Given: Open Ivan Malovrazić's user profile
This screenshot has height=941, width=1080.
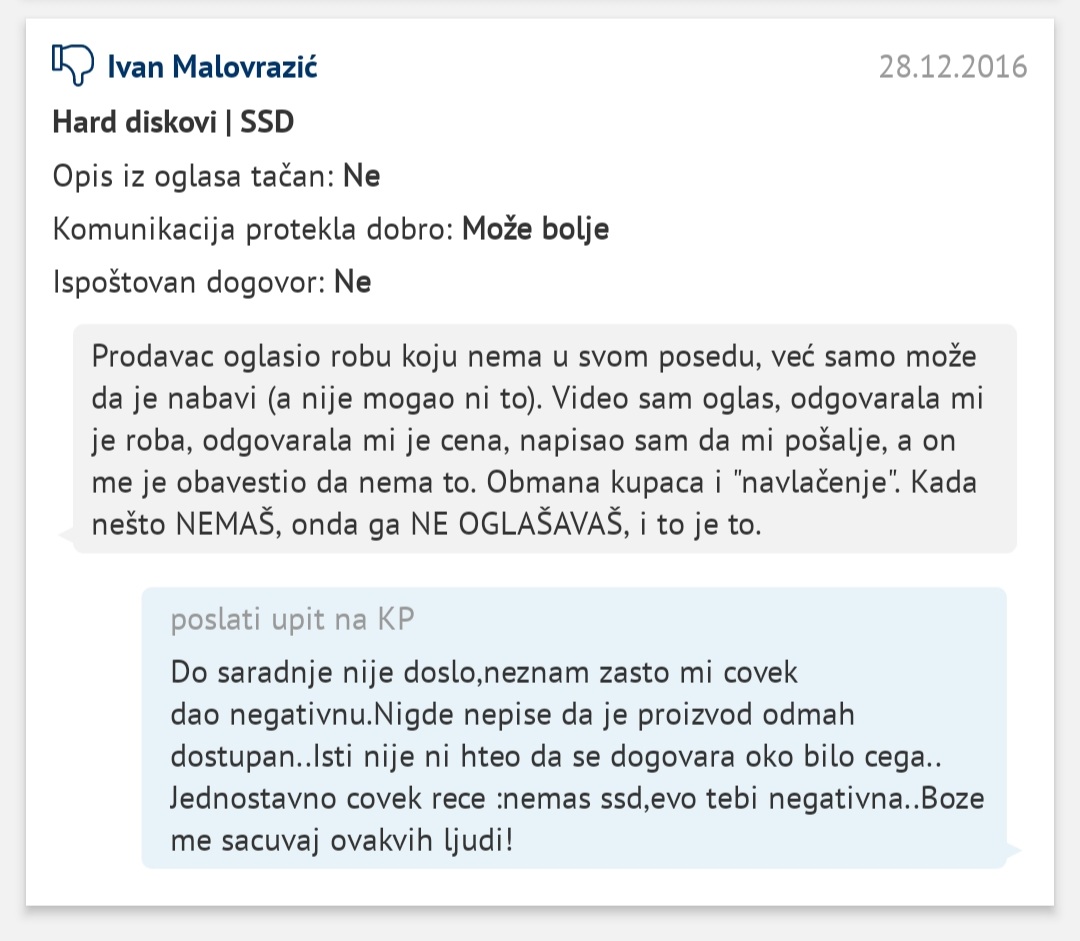Looking at the screenshot, I should point(212,67).
